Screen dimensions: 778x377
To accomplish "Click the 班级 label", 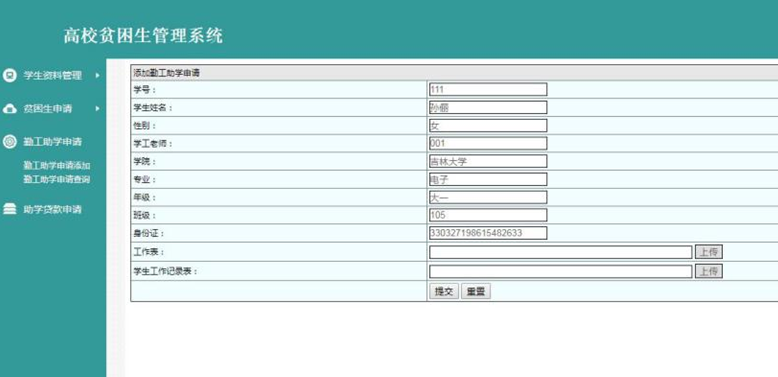I will click(x=144, y=215).
